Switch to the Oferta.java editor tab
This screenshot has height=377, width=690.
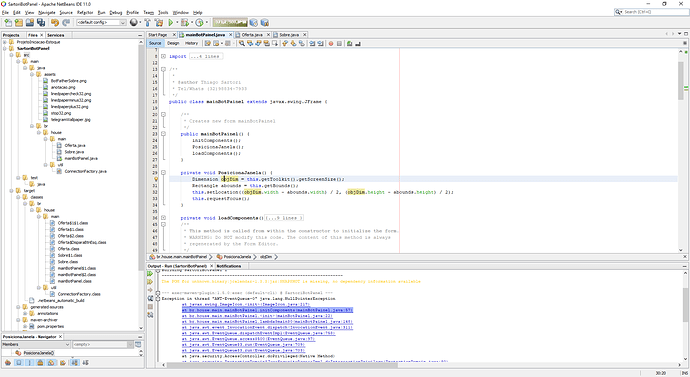tap(252, 34)
